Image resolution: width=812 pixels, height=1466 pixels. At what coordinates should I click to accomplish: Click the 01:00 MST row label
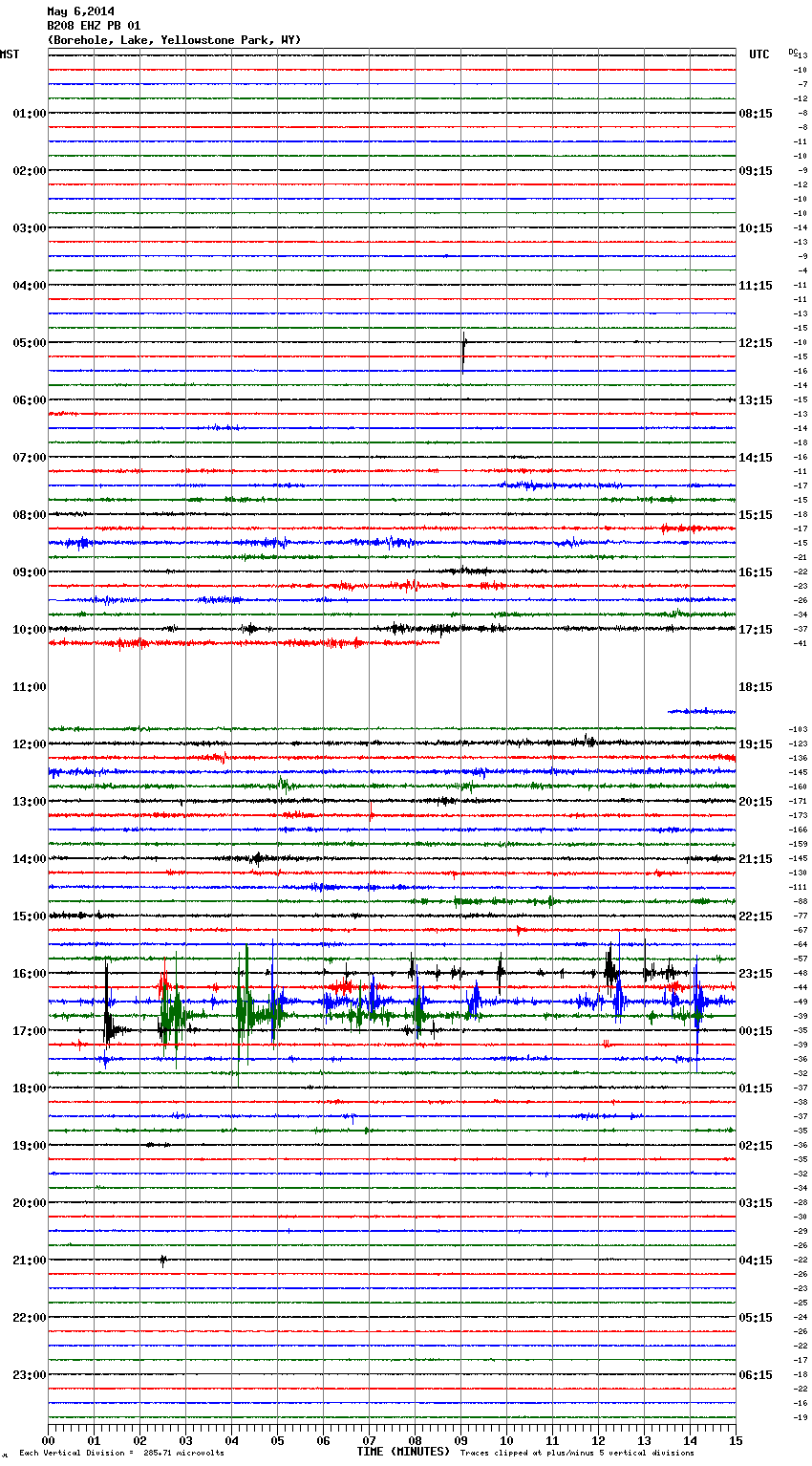30,114
